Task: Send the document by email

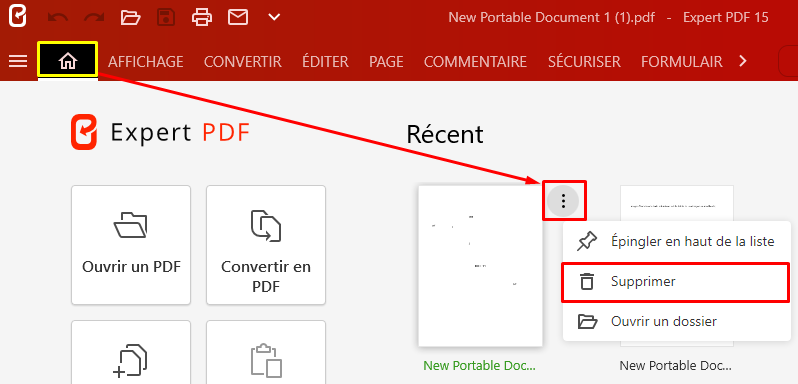Action: [x=238, y=18]
